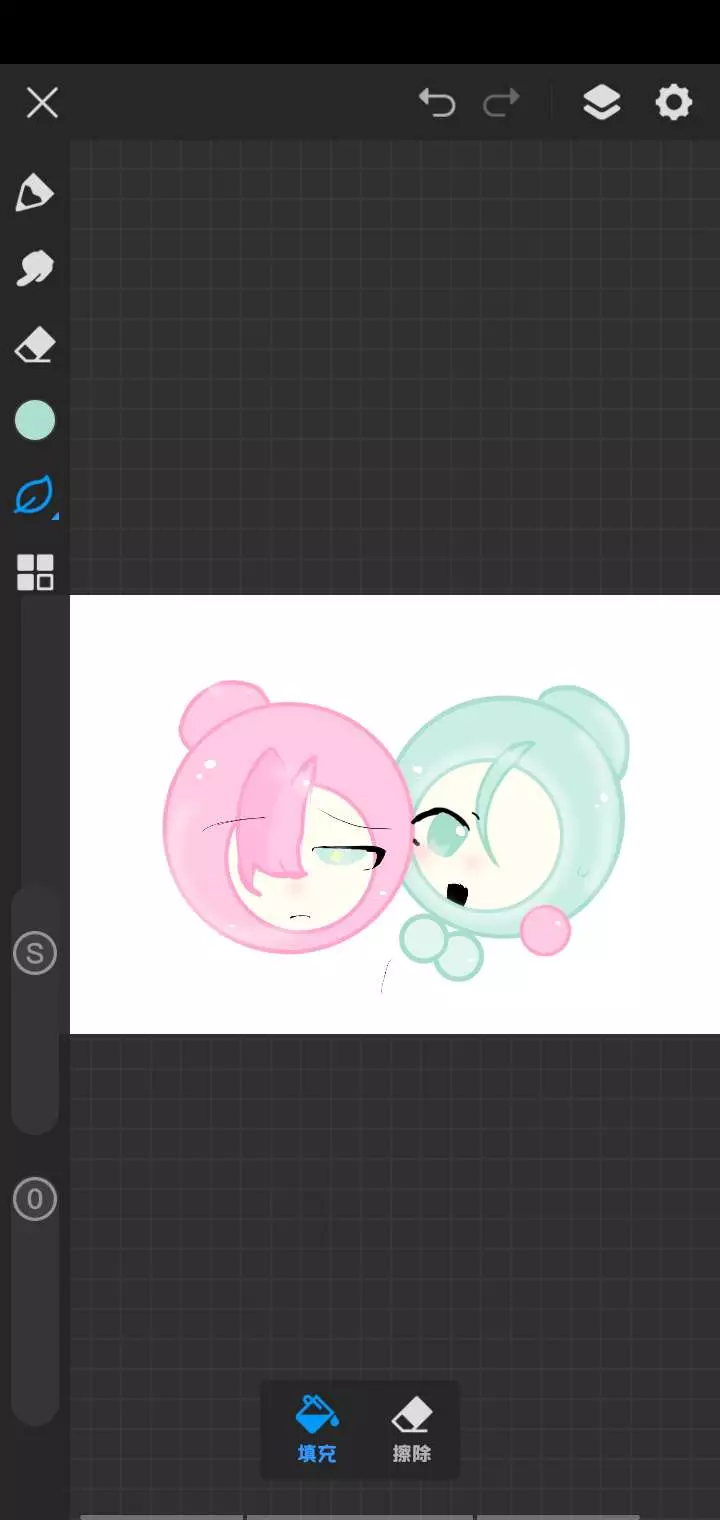Open the four-square tools grid
Screen dimensions: 720x1520
[35, 572]
